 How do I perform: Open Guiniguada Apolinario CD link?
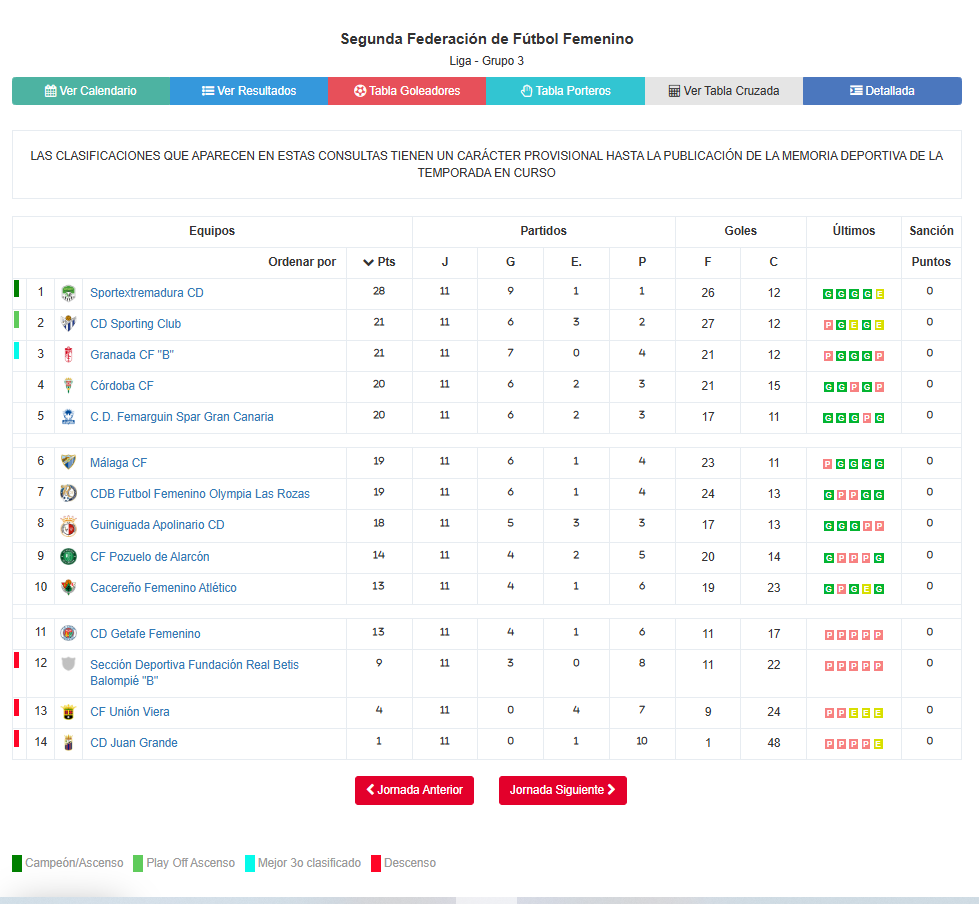[x=157, y=525]
